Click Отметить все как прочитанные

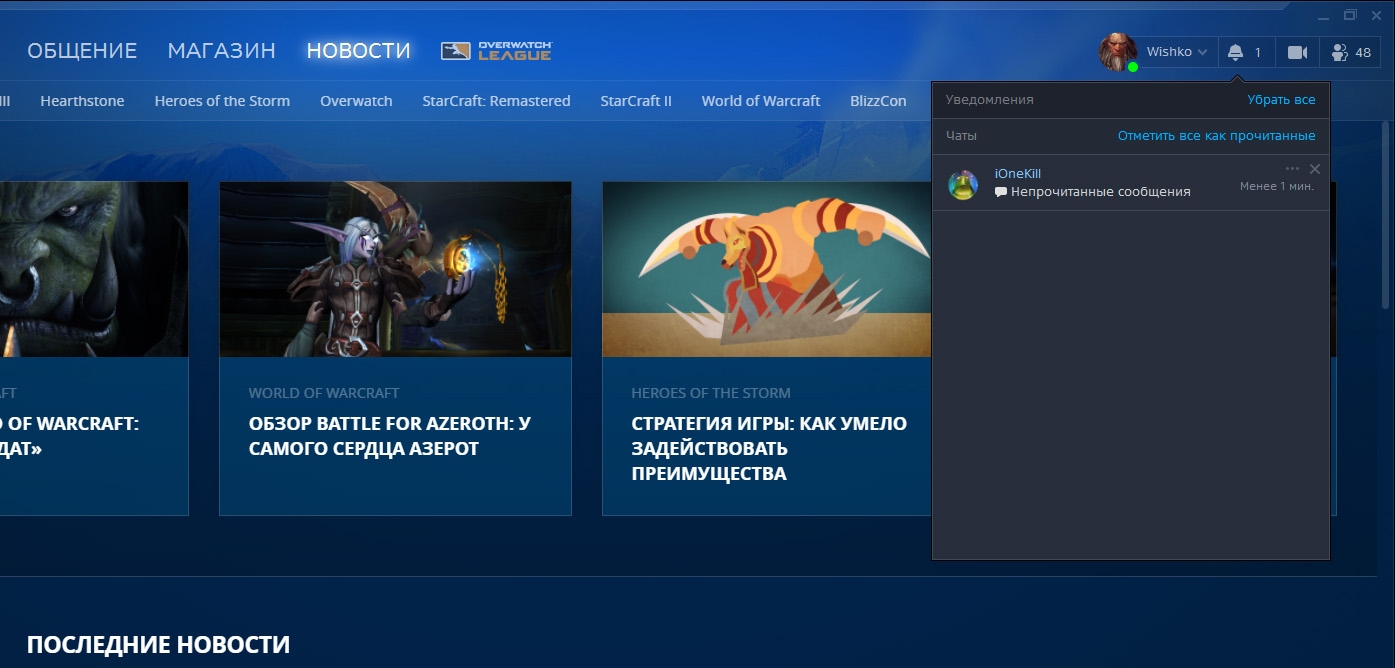point(1217,135)
